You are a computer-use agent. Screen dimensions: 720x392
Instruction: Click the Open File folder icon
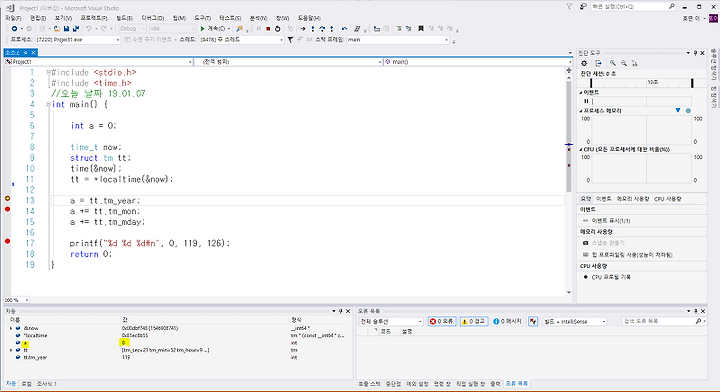[56, 28]
